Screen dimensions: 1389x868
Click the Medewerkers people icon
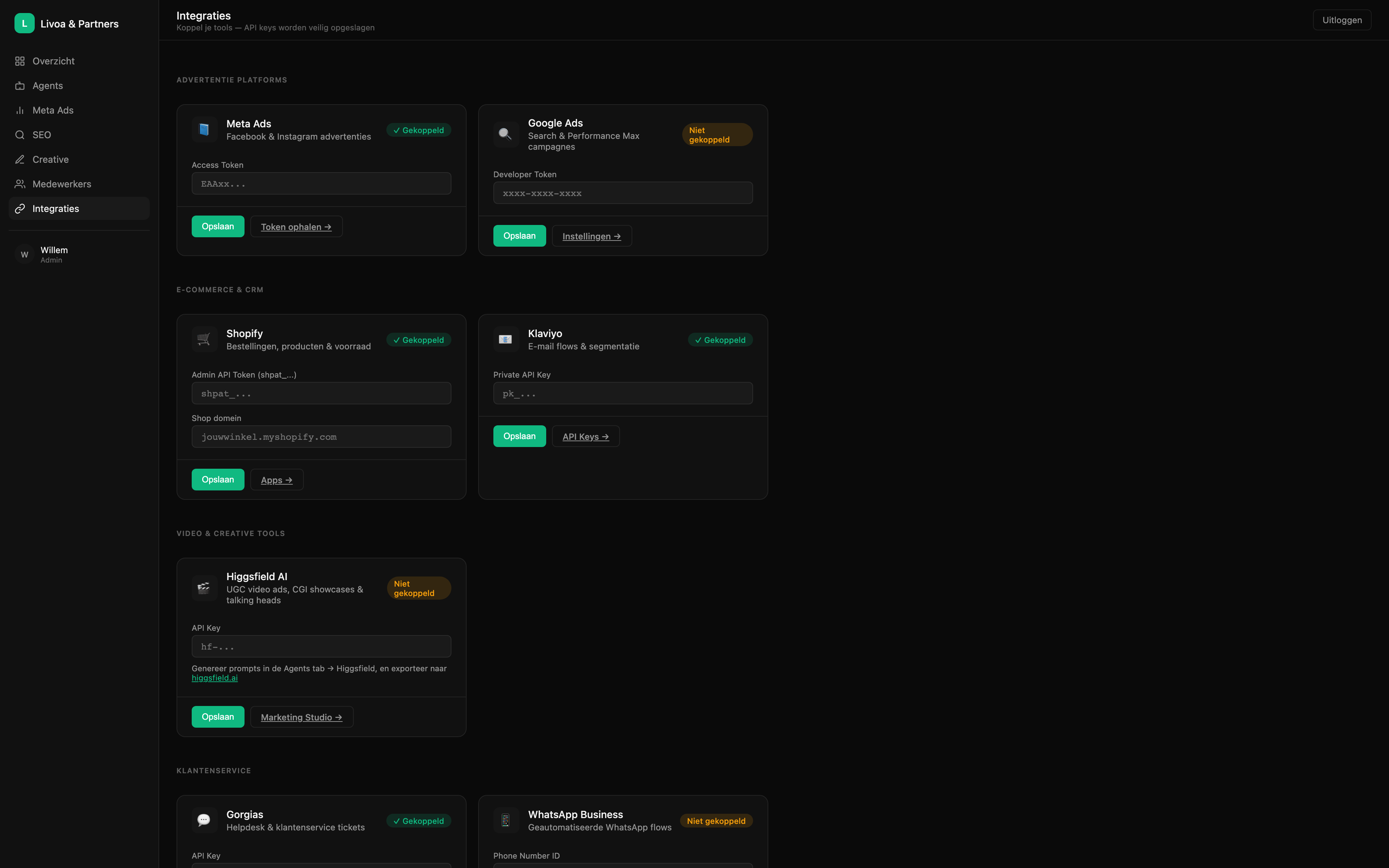tap(20, 184)
